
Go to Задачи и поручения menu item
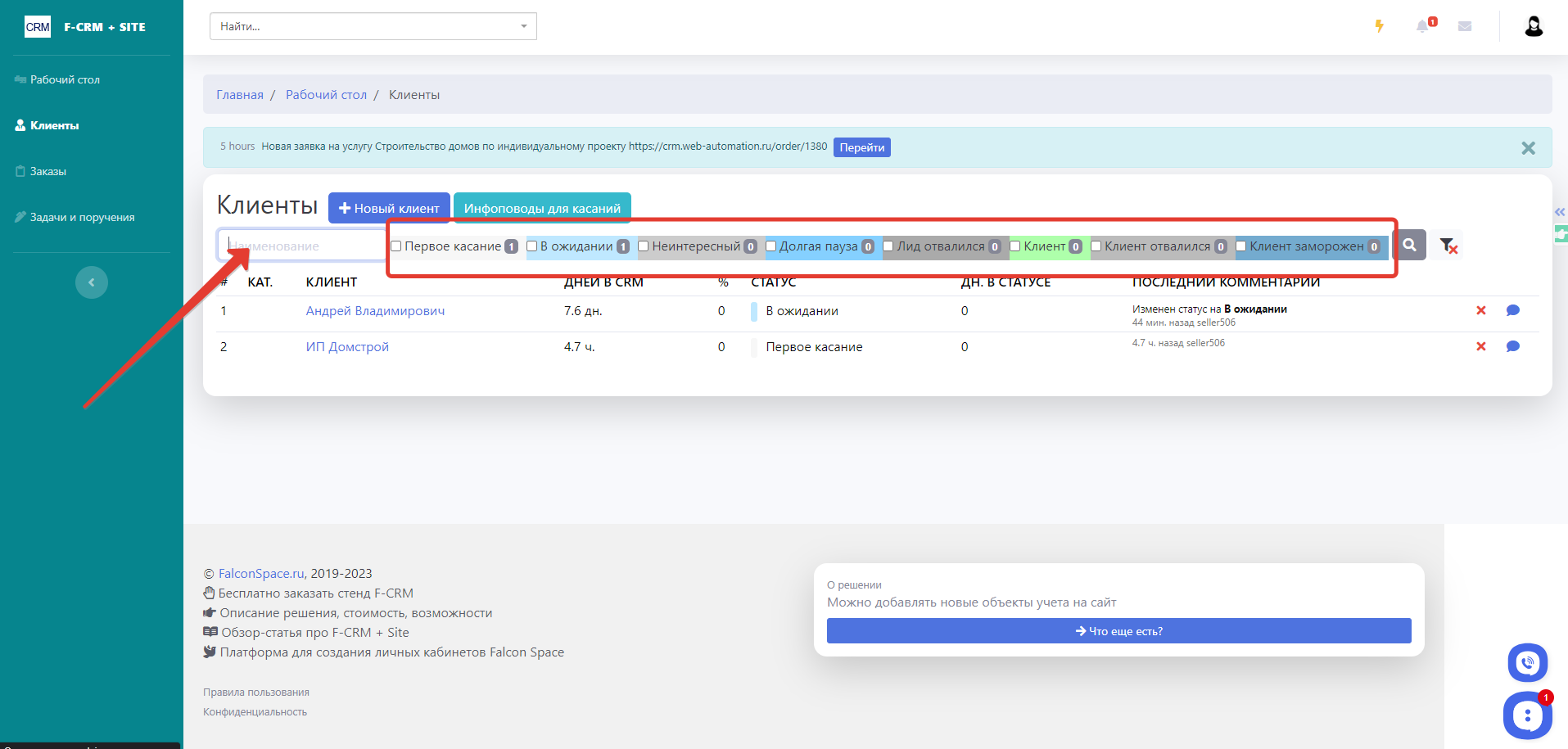pos(82,217)
